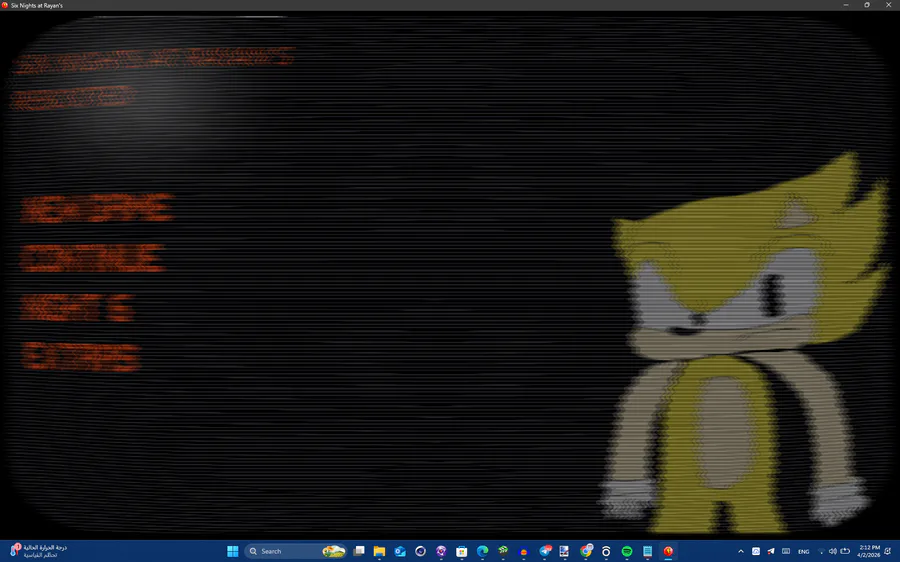This screenshot has width=900, height=562.
Task: Show hidden system tray icons
Action: [x=740, y=551]
